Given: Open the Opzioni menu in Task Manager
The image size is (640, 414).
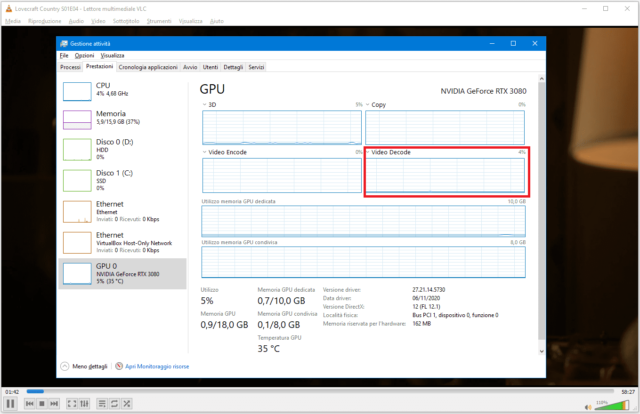Looking at the screenshot, I should pos(85,56).
